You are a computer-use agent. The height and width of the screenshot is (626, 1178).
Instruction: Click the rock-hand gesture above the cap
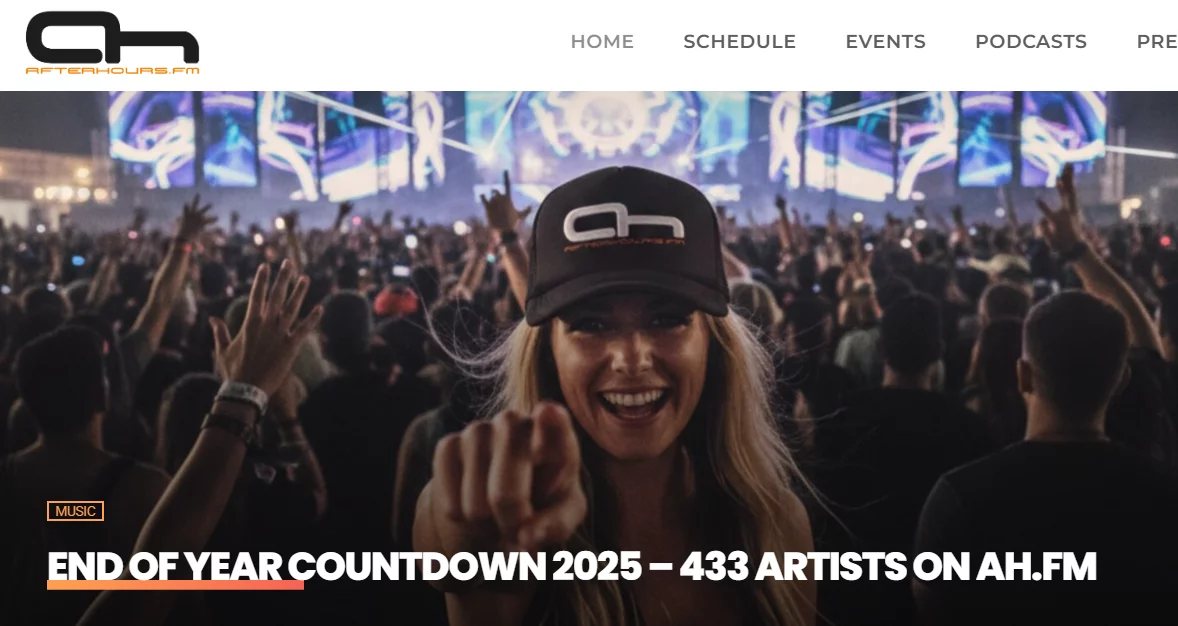[x=503, y=201]
